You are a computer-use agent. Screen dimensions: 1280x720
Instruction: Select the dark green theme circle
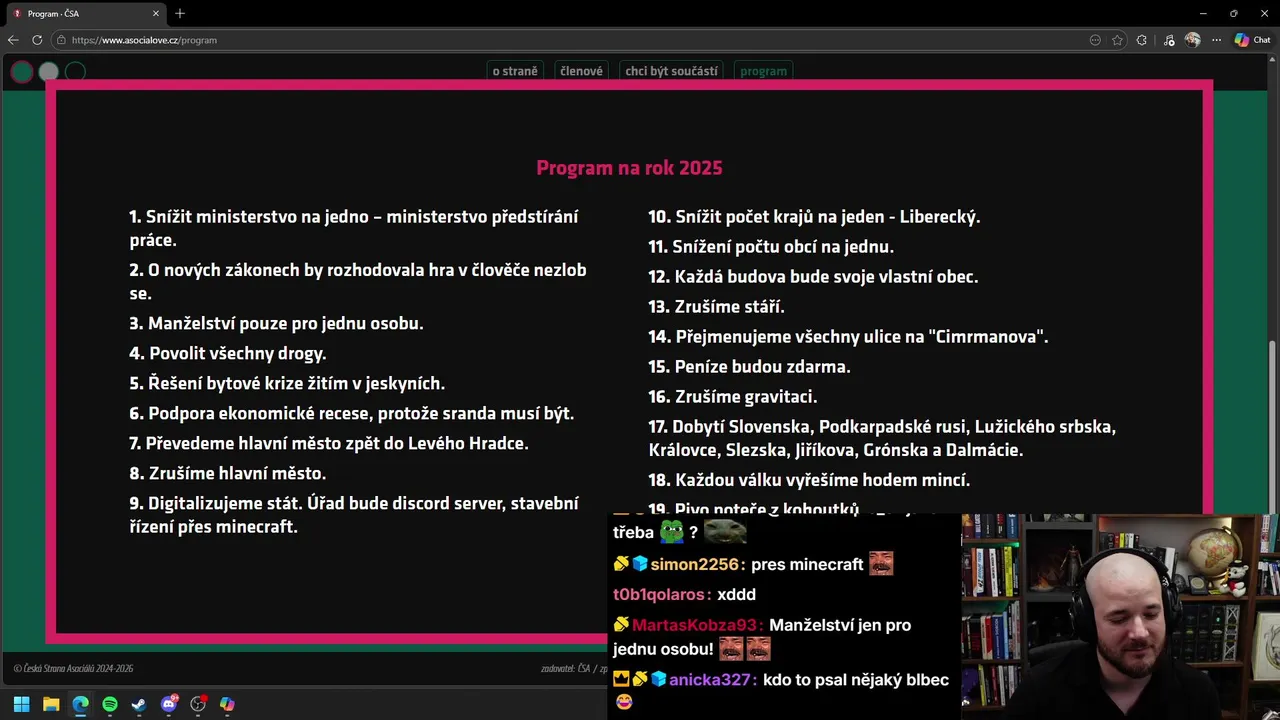tap(22, 72)
